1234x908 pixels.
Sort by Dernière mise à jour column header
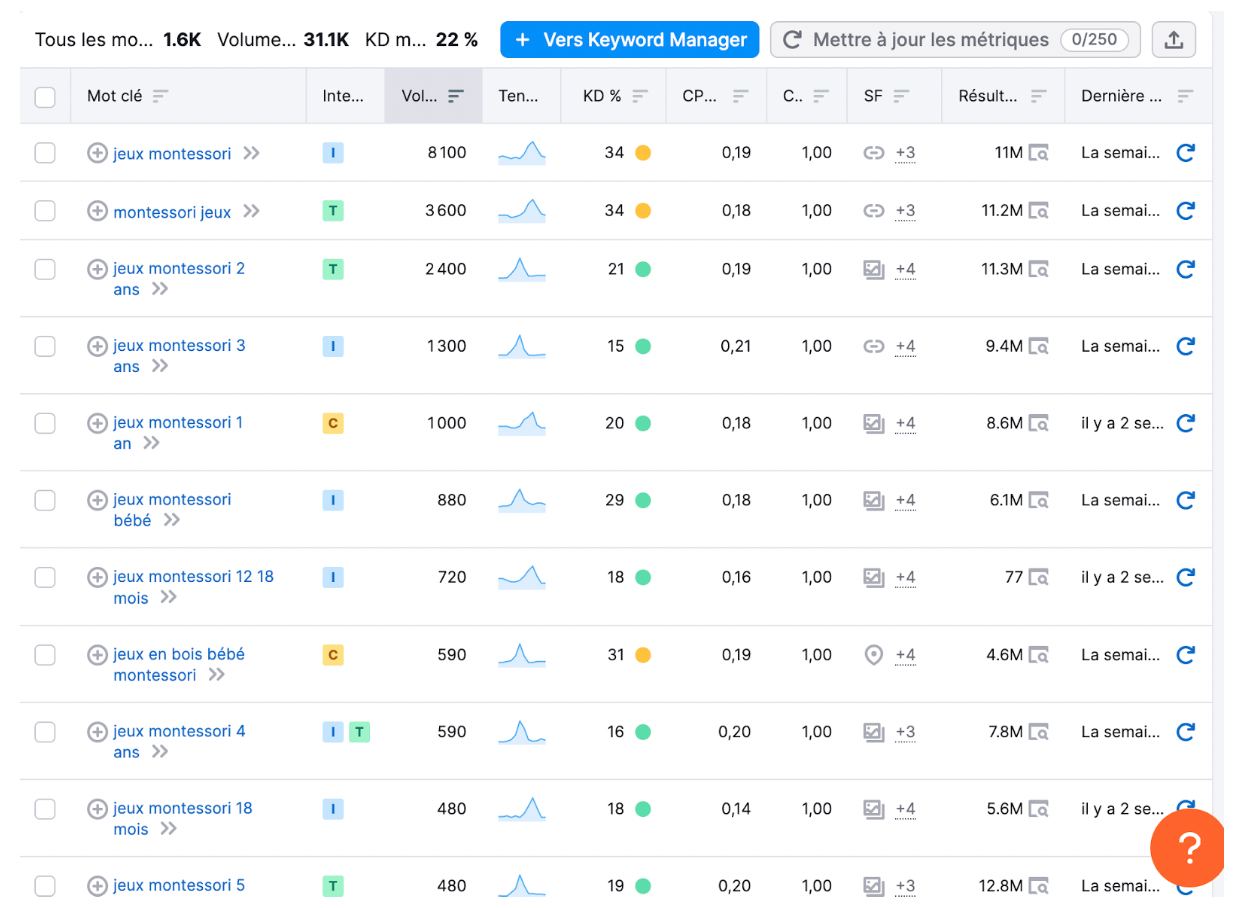1138,96
